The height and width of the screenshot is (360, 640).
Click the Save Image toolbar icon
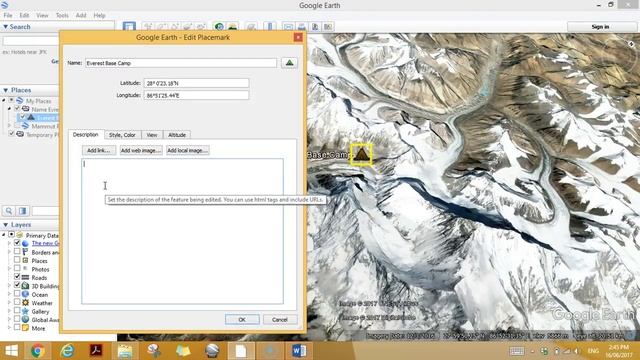click(x=315, y=27)
